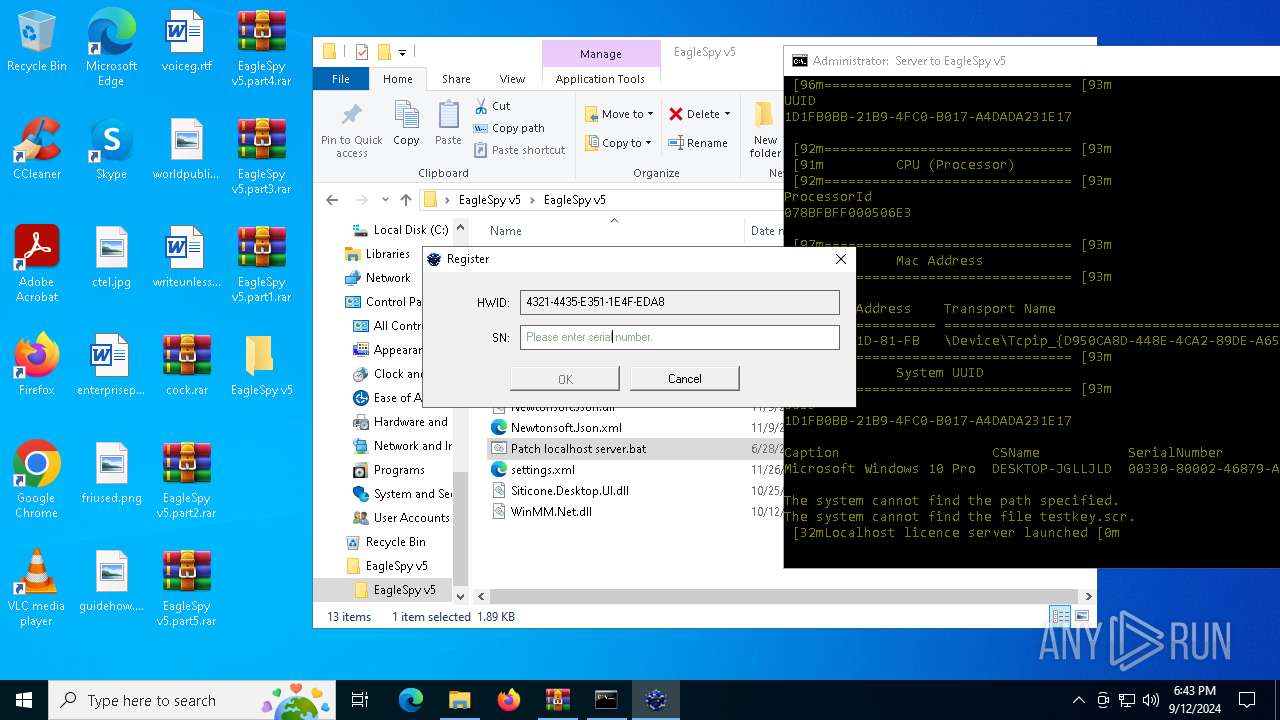
Task: Expand the address bar root folder chevron
Action: pos(447,200)
